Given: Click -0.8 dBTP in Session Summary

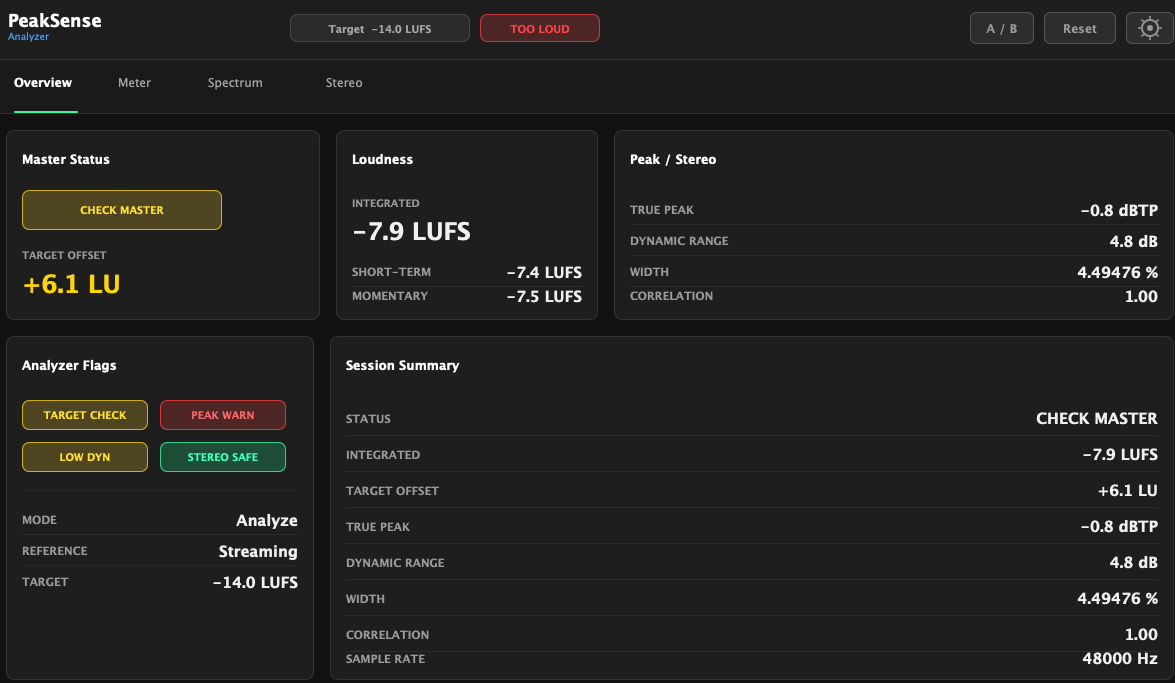Looking at the screenshot, I should [1119, 526].
